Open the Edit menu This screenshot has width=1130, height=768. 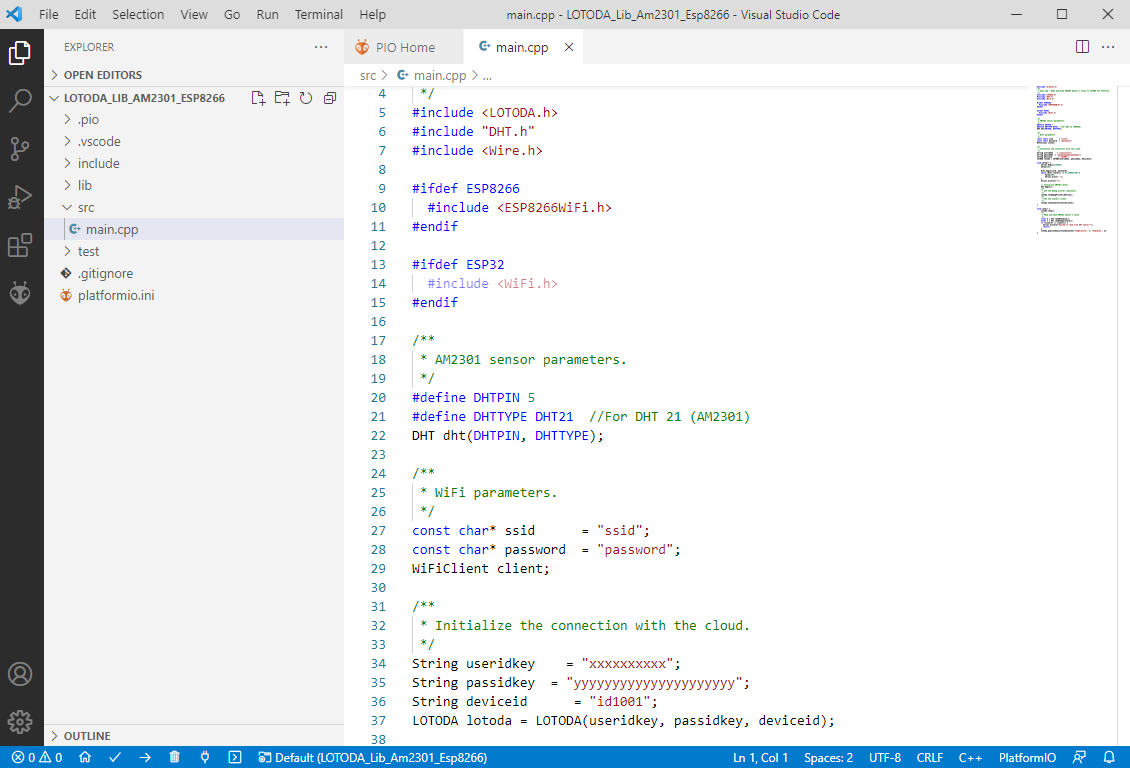(85, 14)
